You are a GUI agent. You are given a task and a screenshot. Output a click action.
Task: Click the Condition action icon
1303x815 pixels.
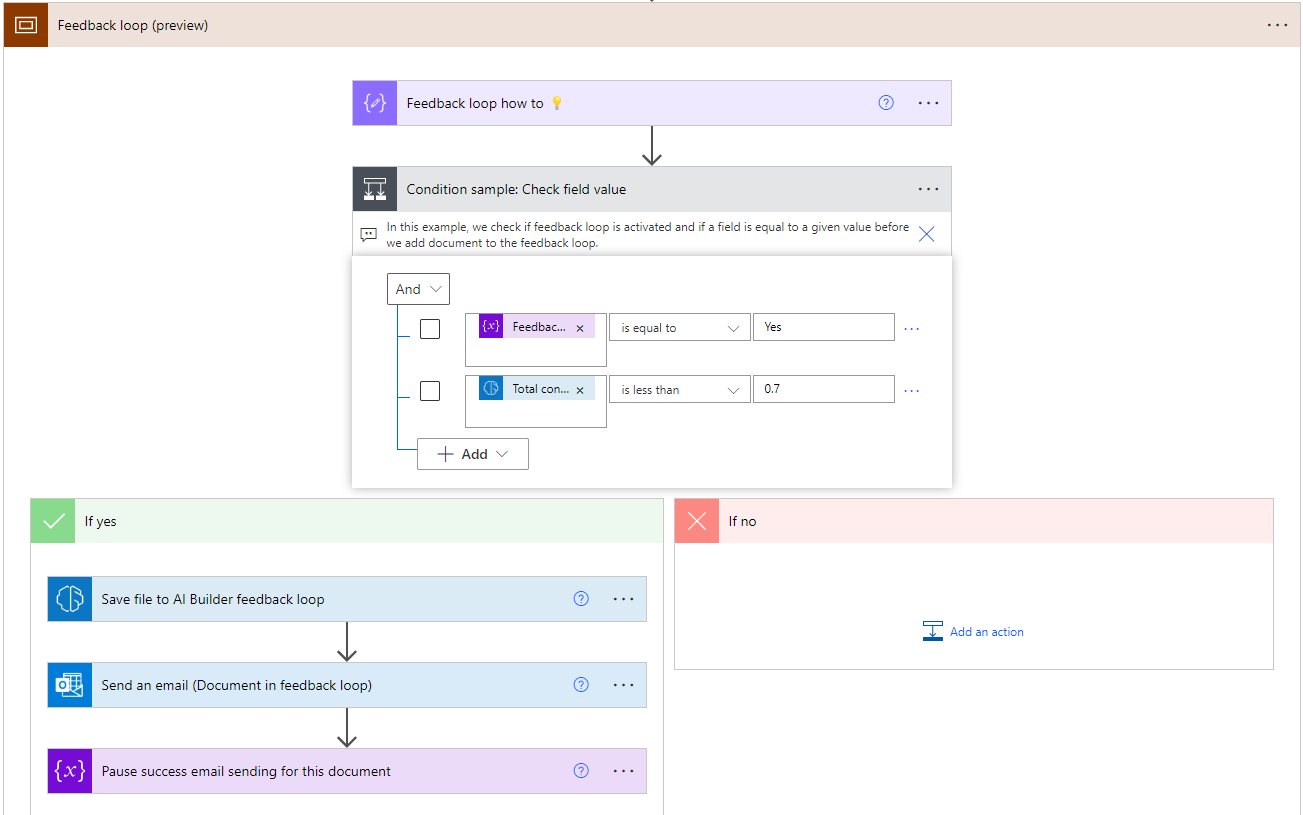[374, 189]
